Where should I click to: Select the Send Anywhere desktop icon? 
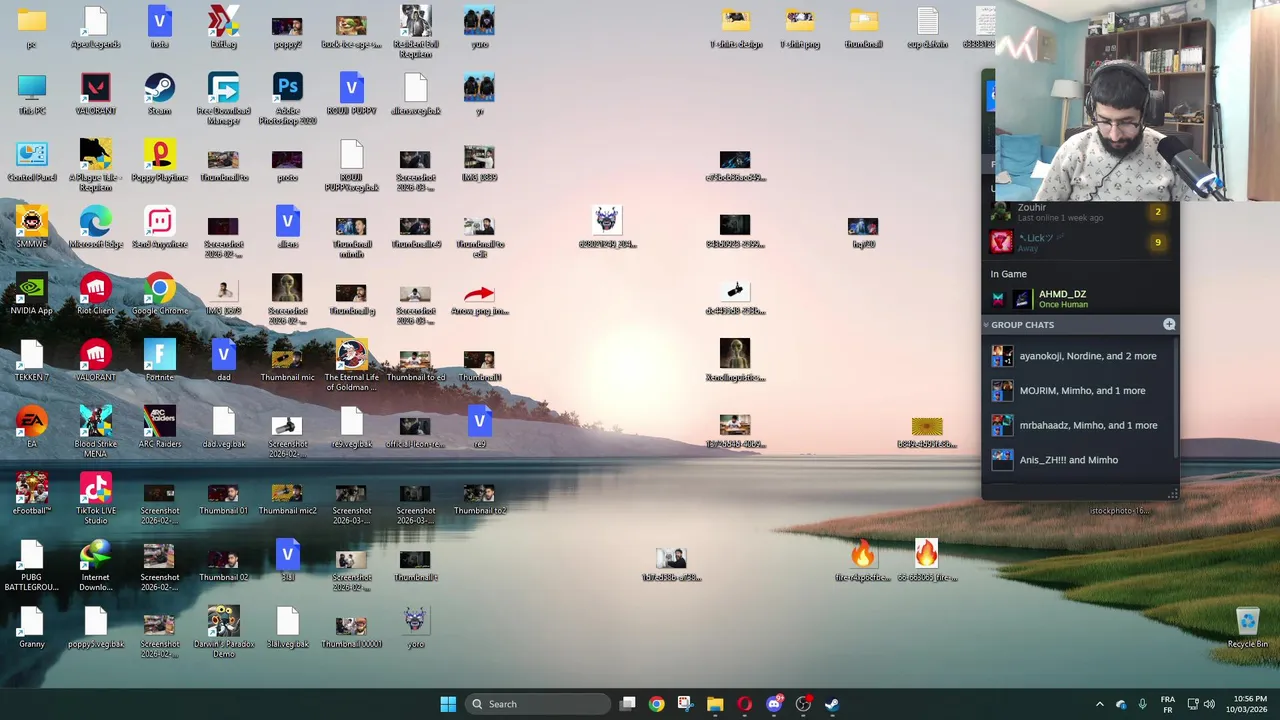(x=159, y=227)
